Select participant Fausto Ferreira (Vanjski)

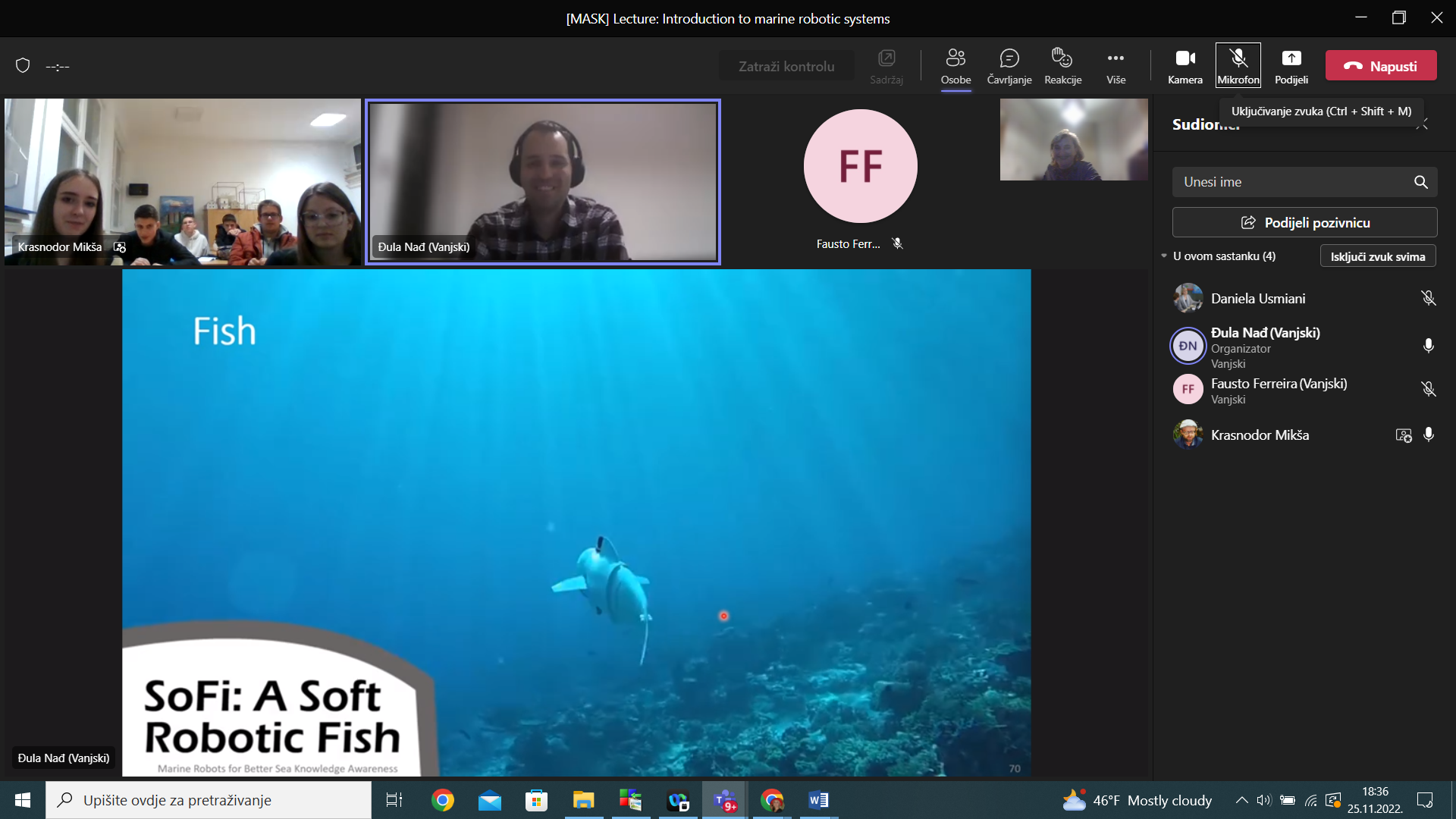pos(1304,390)
